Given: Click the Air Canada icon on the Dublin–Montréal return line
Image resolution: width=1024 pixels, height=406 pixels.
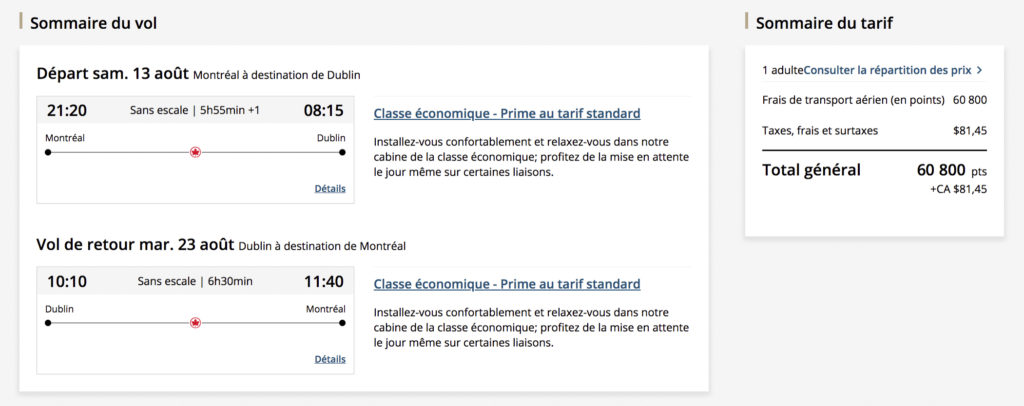Looking at the screenshot, I should (195, 322).
